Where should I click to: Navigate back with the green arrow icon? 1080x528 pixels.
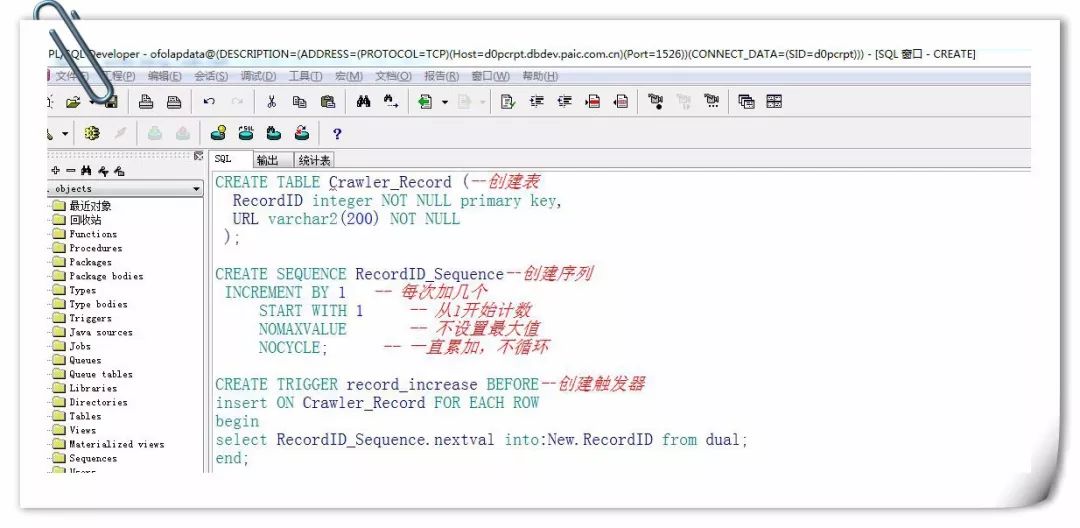tap(426, 103)
